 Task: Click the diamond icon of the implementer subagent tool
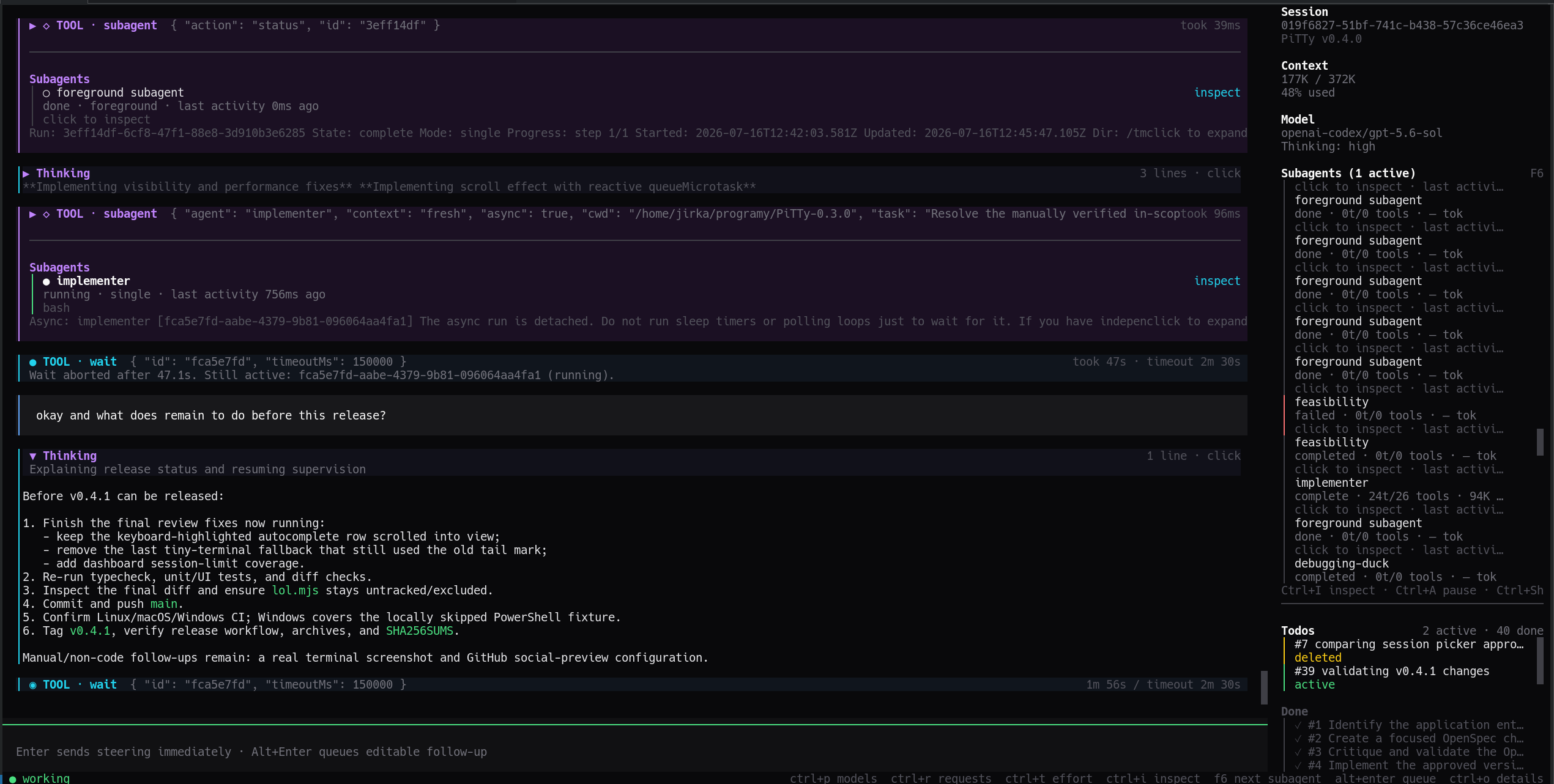click(x=46, y=214)
